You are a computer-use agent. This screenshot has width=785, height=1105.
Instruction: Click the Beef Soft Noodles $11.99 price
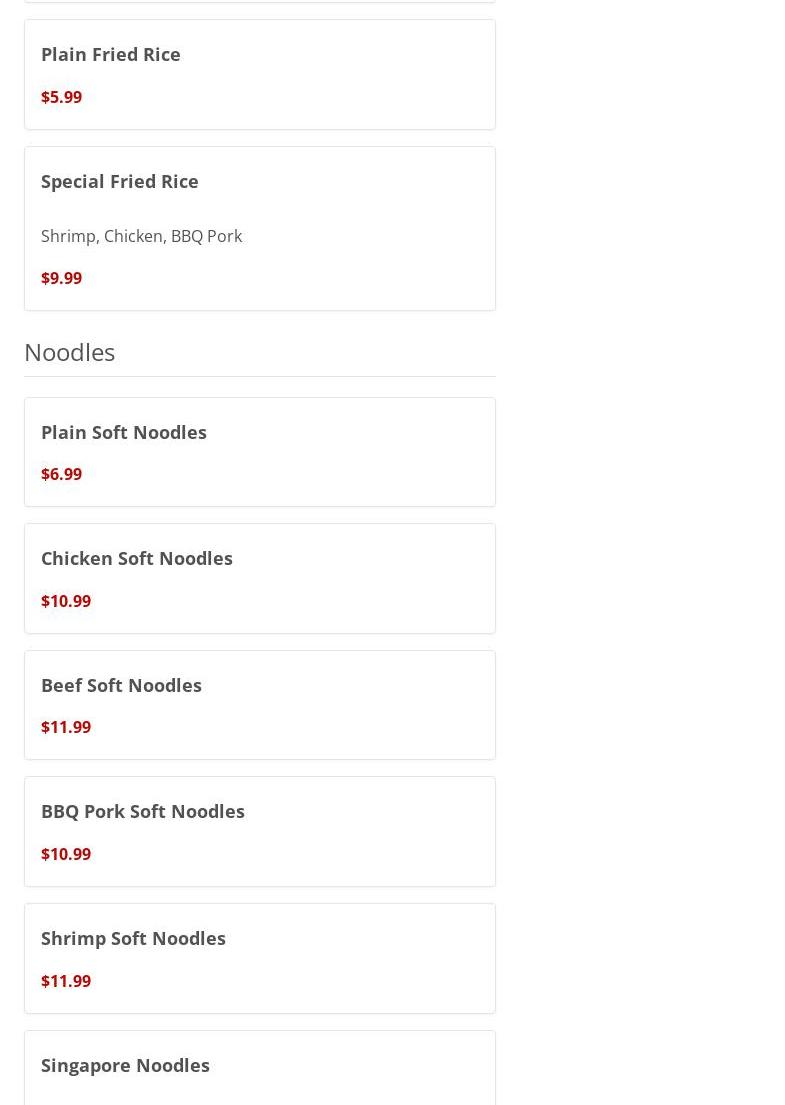66,727
